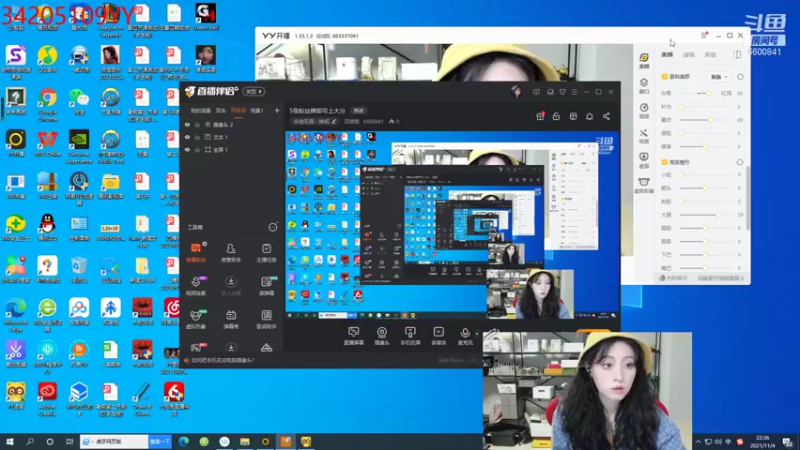The height and width of the screenshot is (450, 800).
Task: Open the 直播伴侣 title bar hamburger menu
Action: [x=574, y=92]
